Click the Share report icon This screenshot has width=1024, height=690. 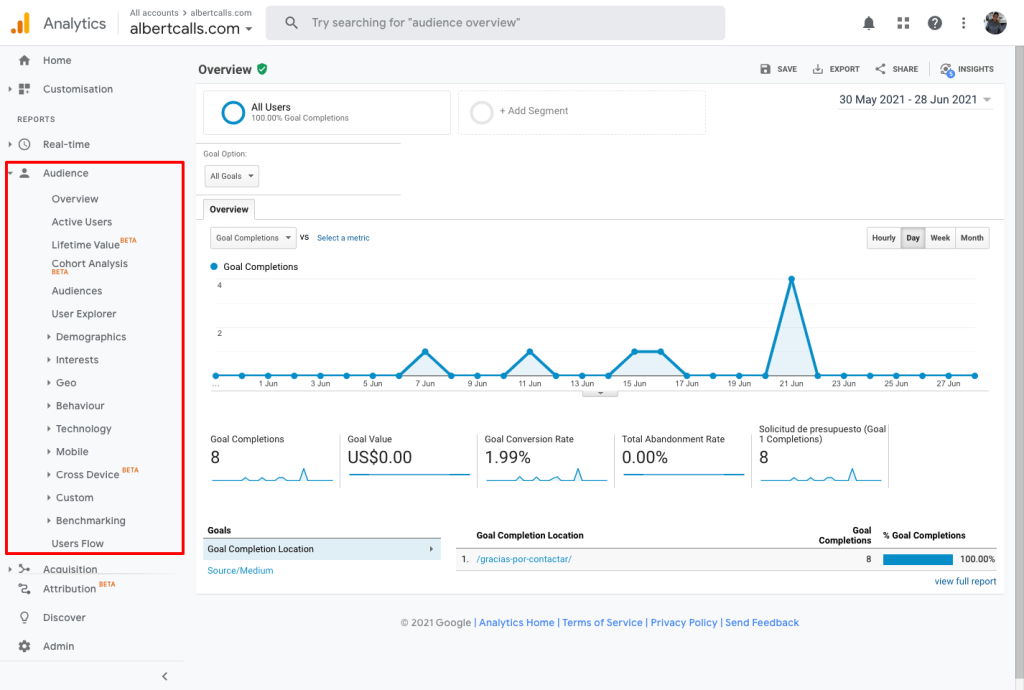click(x=881, y=69)
